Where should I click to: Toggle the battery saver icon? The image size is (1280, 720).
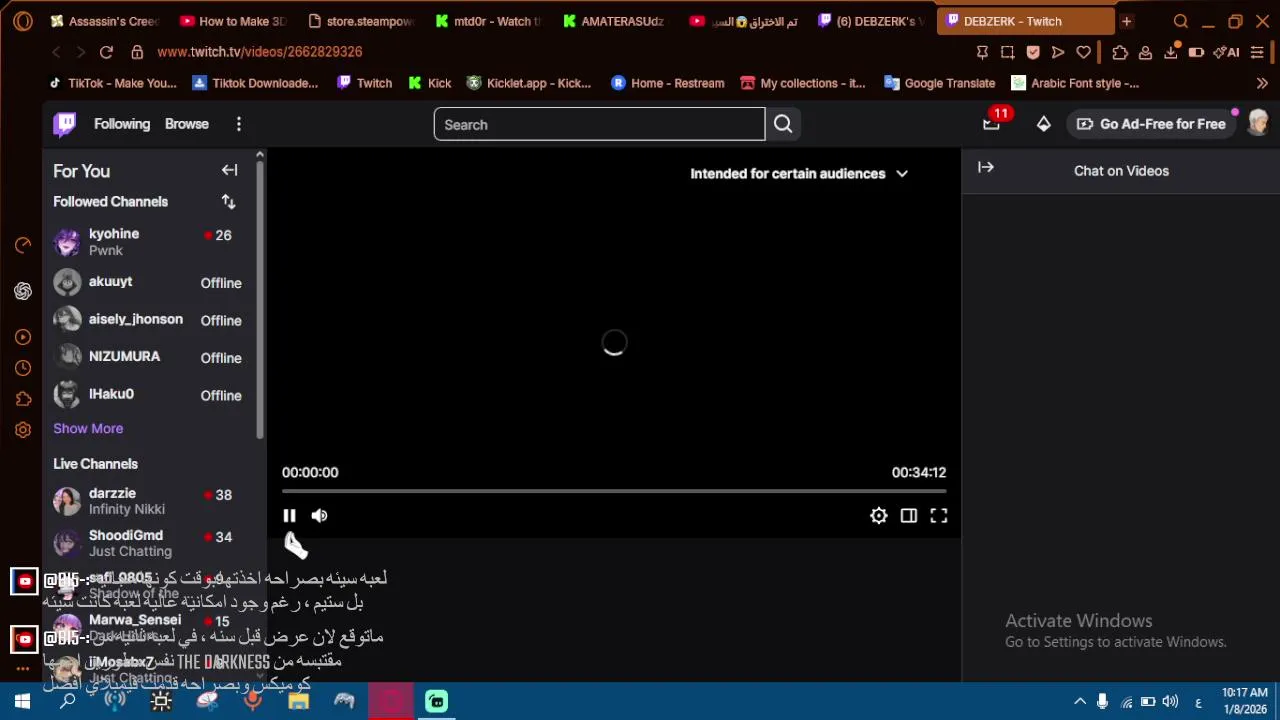1196,52
